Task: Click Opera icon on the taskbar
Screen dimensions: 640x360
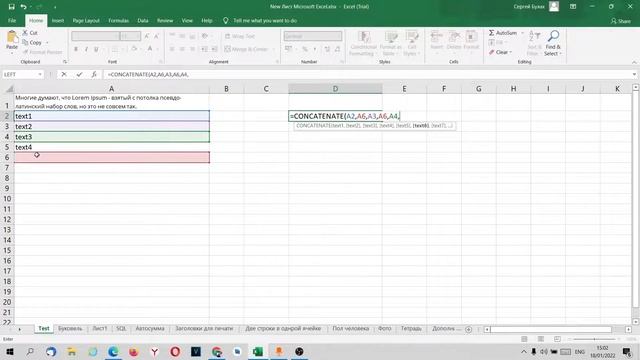Action: point(175,351)
